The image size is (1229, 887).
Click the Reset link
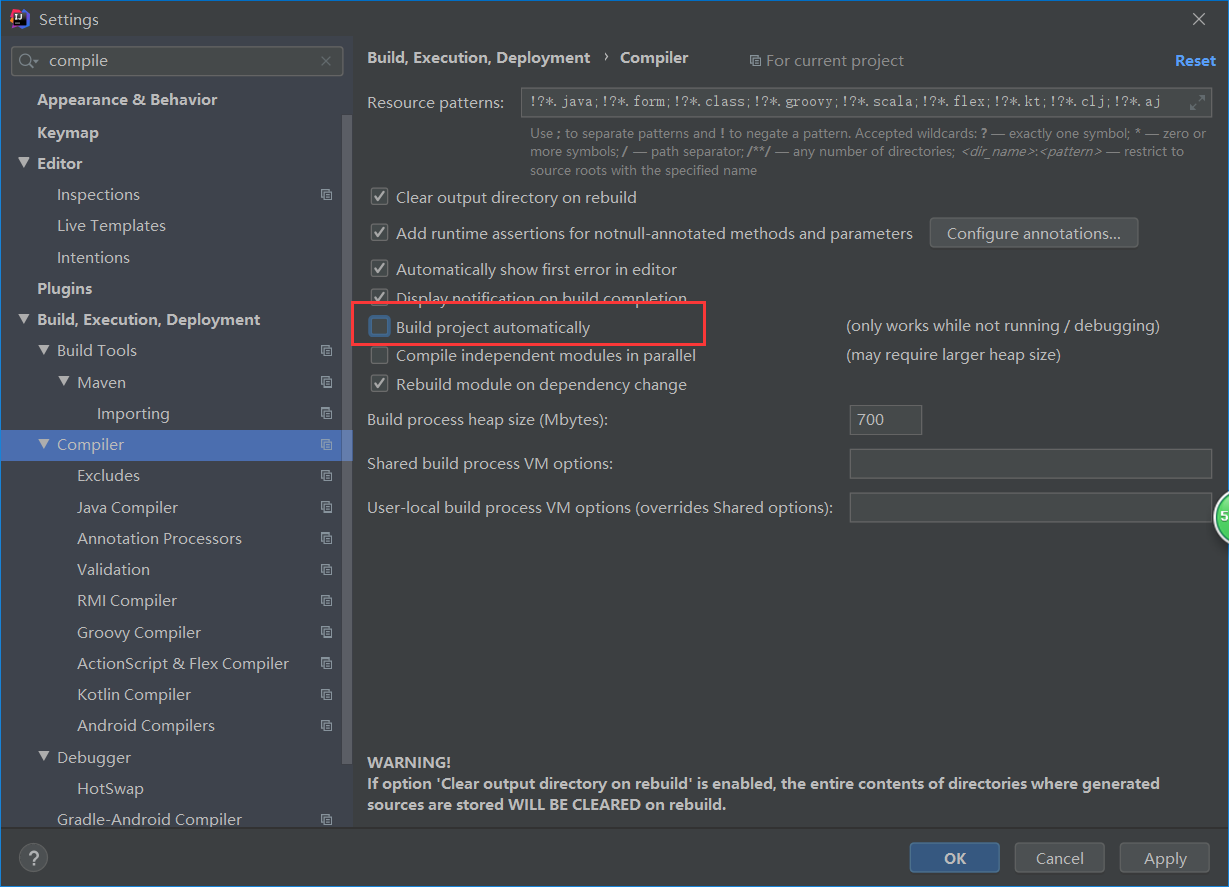(x=1194, y=61)
